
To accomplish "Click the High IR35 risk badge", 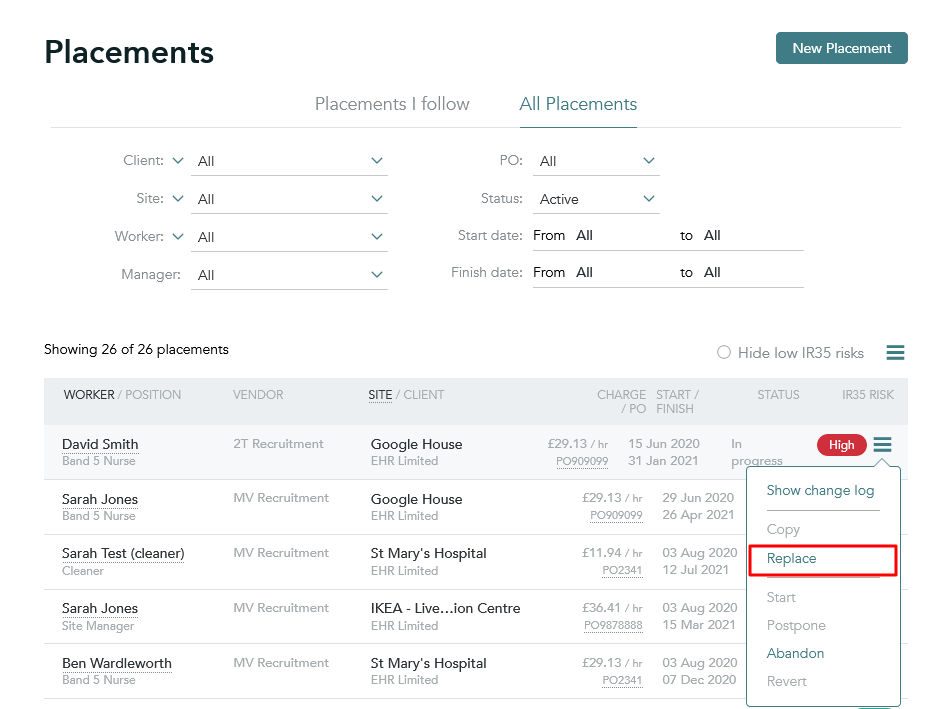I will 841,445.
